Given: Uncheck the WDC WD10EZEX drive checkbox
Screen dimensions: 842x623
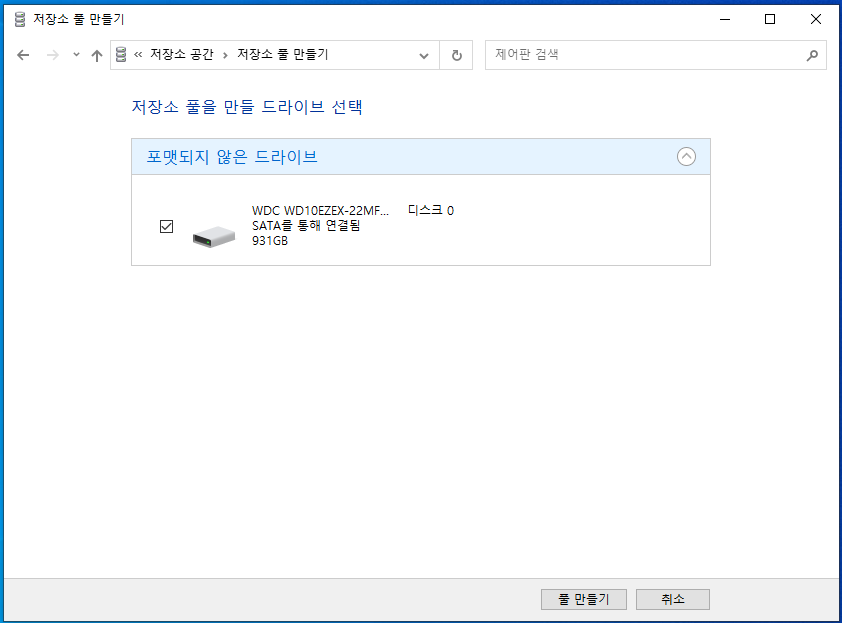Looking at the screenshot, I should [166, 226].
